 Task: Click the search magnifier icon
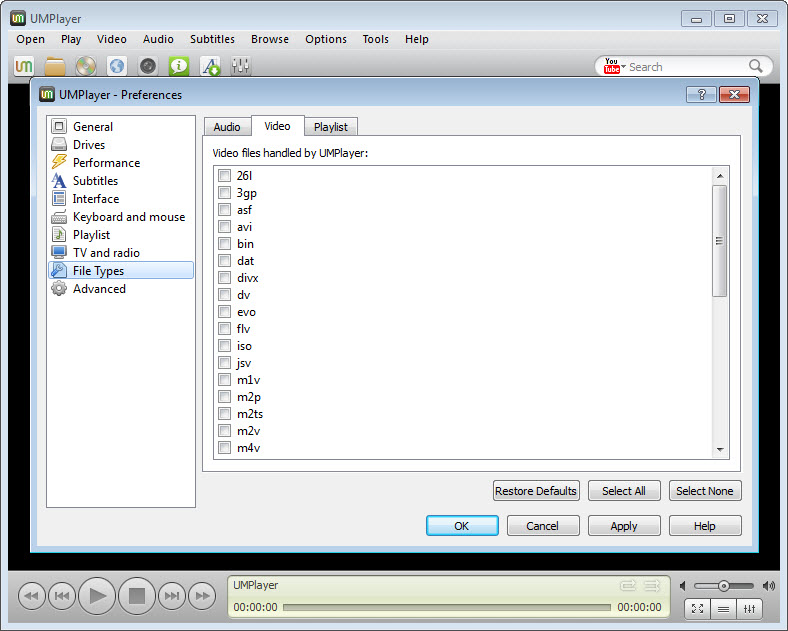[x=755, y=66]
